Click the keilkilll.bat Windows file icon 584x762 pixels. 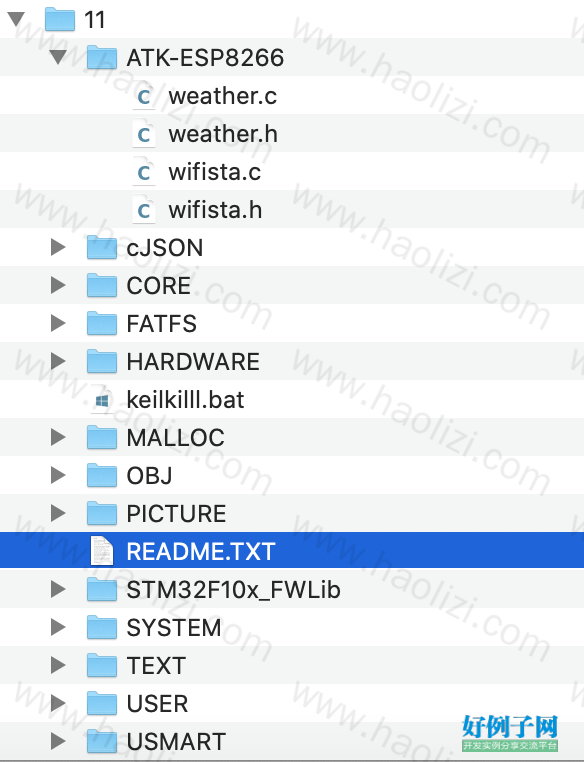coord(102,399)
